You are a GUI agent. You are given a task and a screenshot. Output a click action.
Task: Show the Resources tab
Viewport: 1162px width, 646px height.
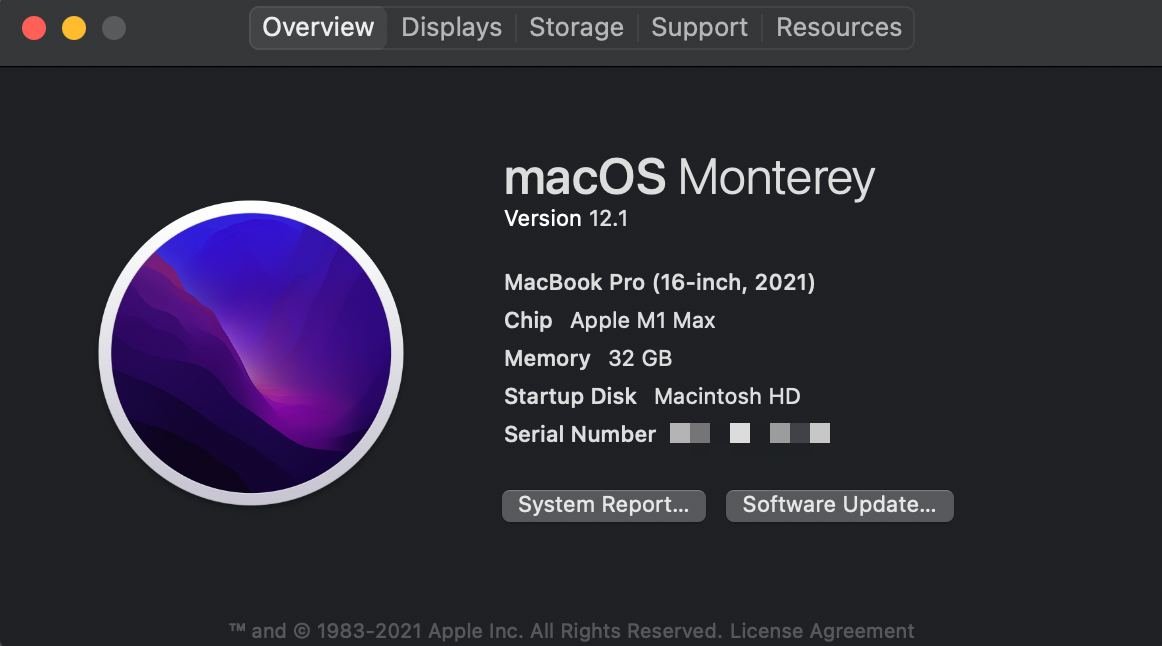click(x=839, y=27)
